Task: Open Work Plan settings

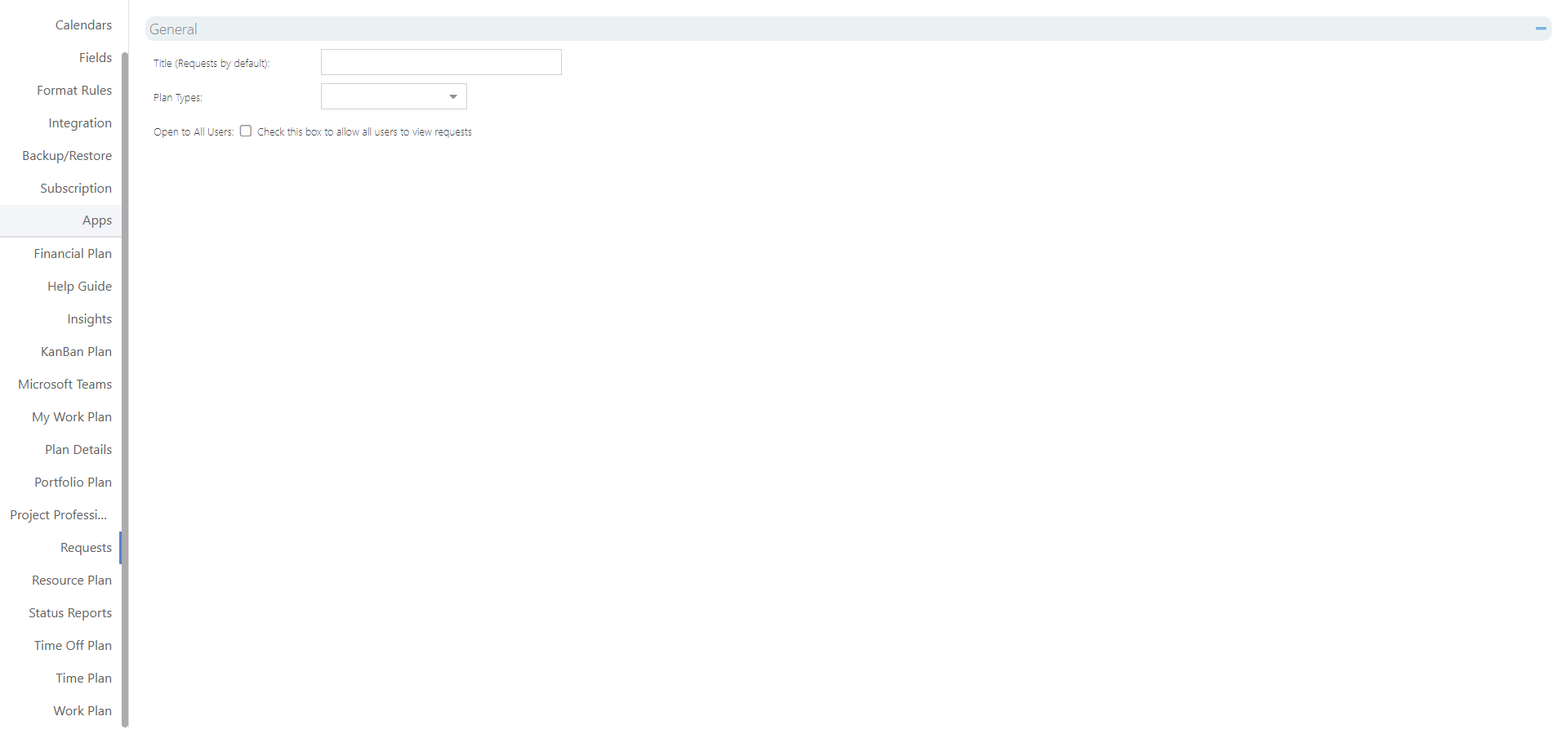Action: click(82, 710)
